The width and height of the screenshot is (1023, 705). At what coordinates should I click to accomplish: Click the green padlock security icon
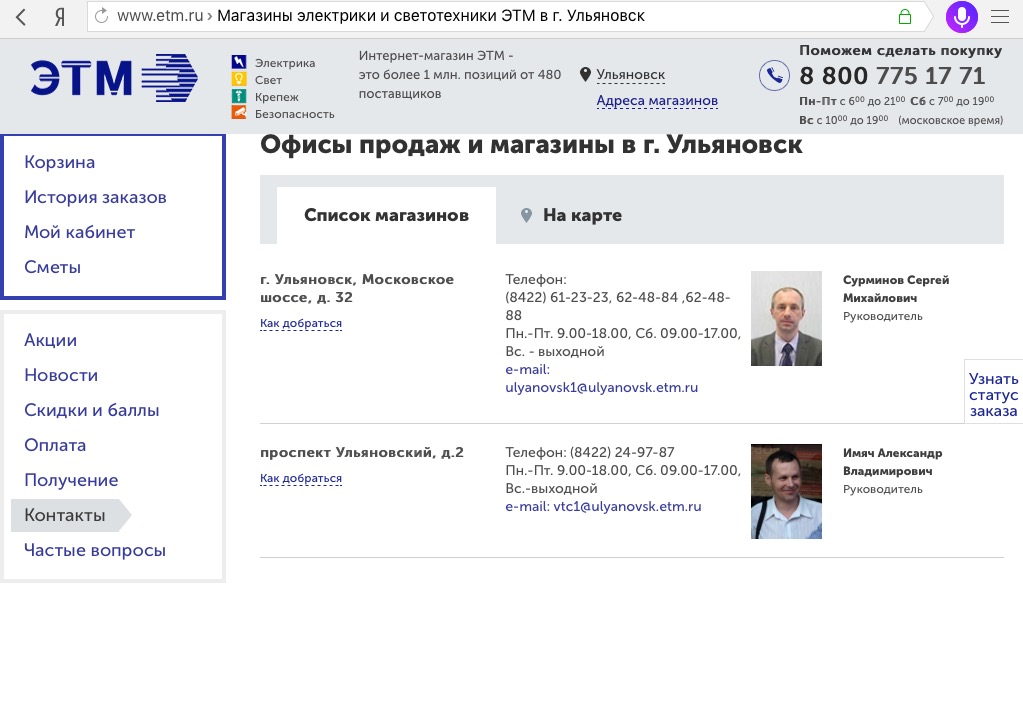point(904,16)
